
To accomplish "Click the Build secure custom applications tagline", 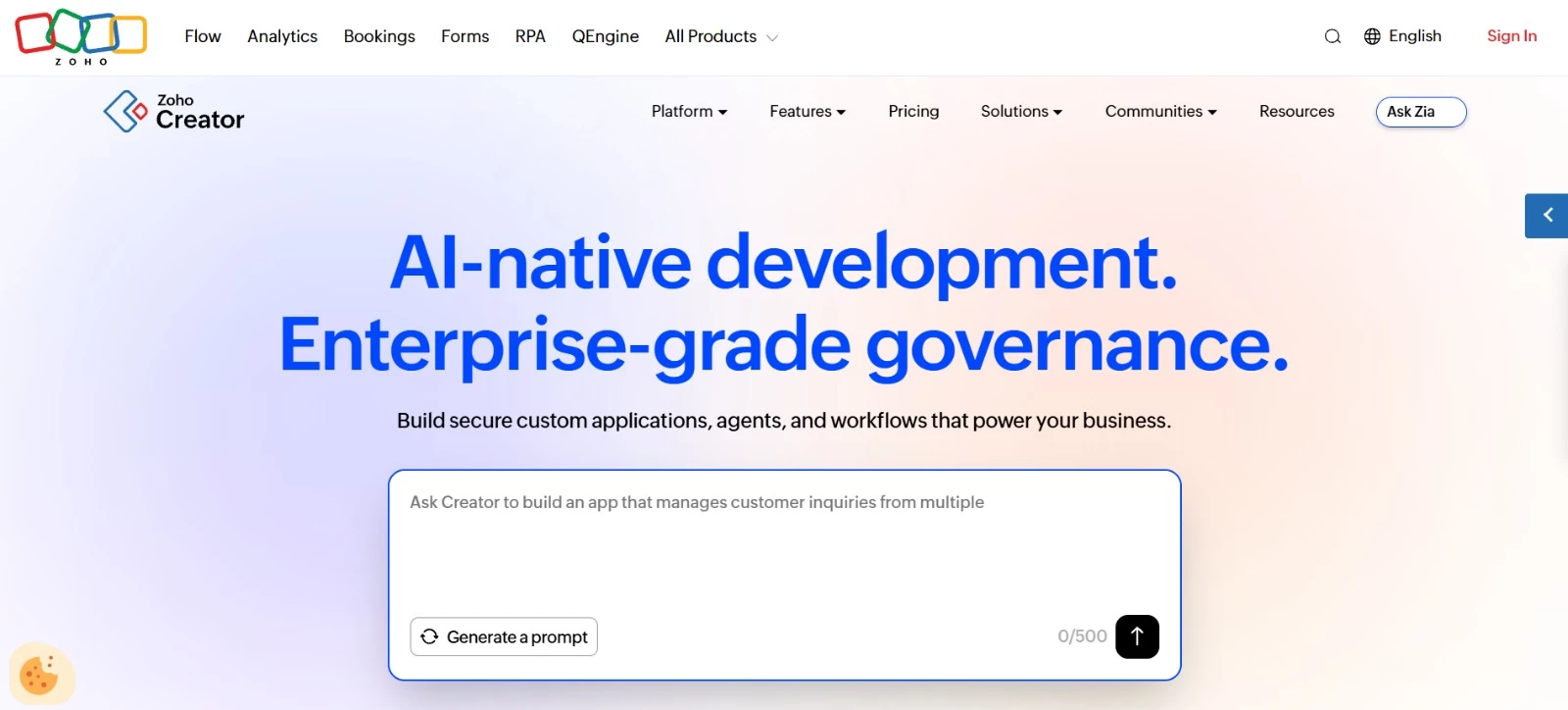I will coord(784,421).
